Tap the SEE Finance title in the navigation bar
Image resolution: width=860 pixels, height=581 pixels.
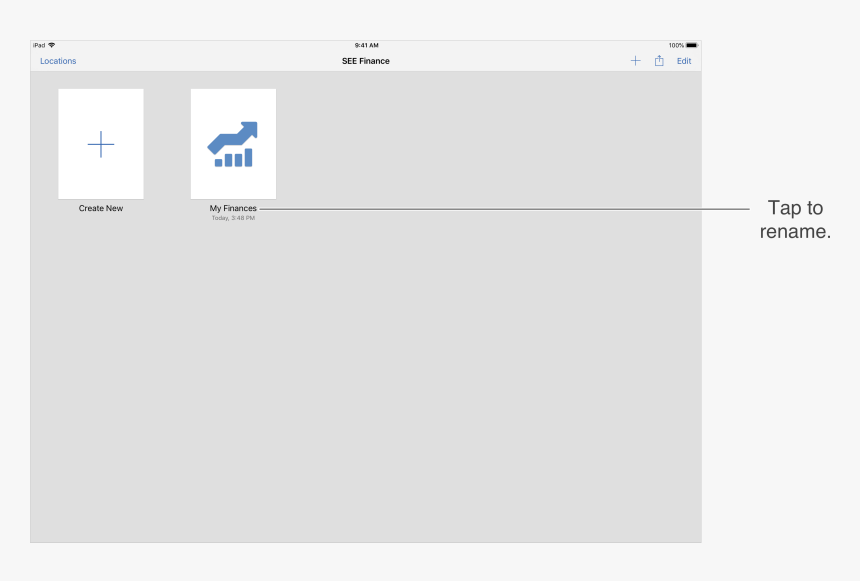click(x=366, y=61)
